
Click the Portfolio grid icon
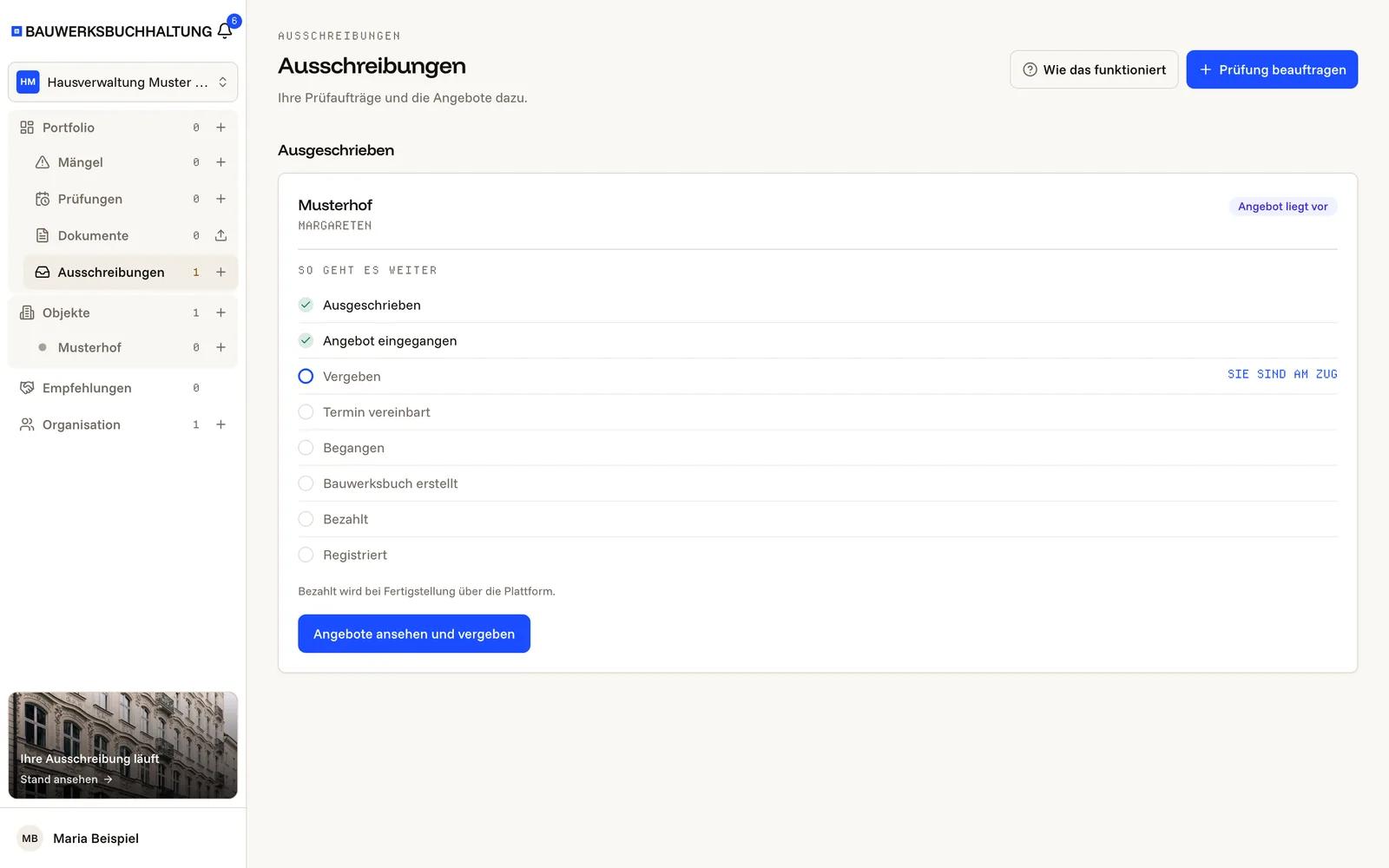pyautogui.click(x=27, y=128)
